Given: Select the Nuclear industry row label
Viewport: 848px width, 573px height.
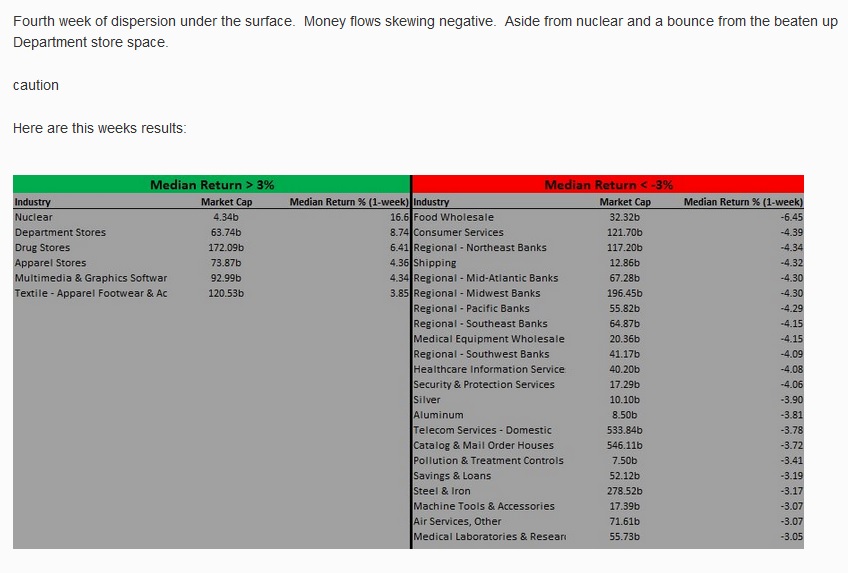Looking at the screenshot, I should (x=34, y=217).
